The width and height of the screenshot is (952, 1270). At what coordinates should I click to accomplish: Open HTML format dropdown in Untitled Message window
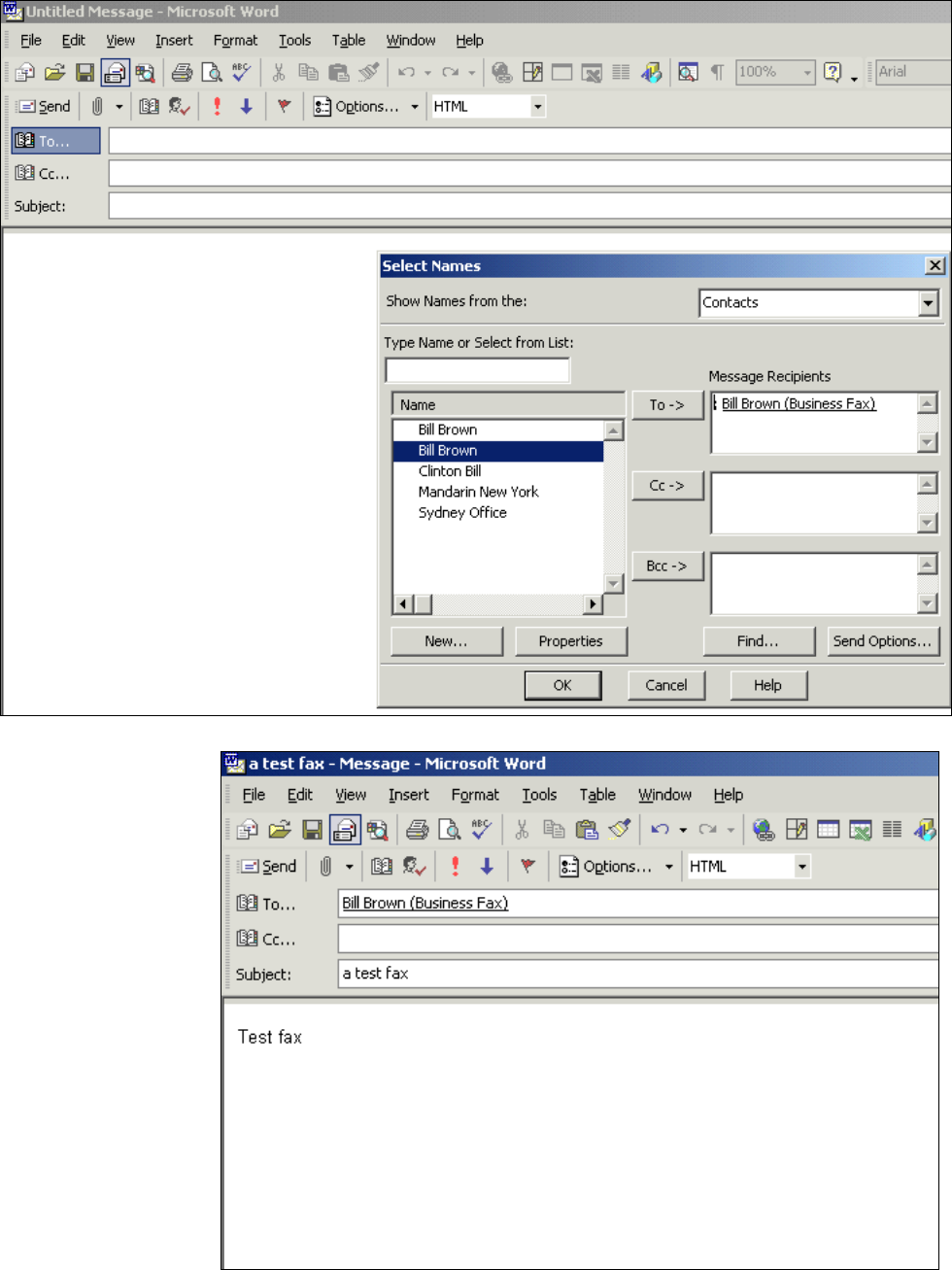pyautogui.click(x=538, y=107)
